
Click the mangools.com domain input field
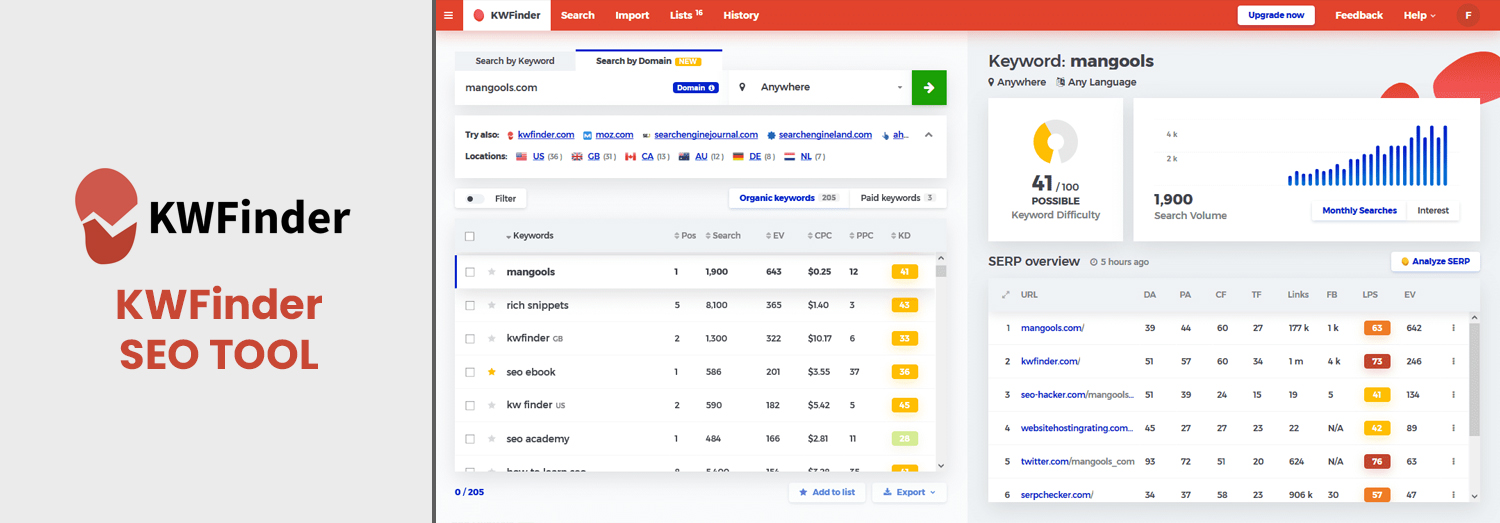[x=590, y=87]
